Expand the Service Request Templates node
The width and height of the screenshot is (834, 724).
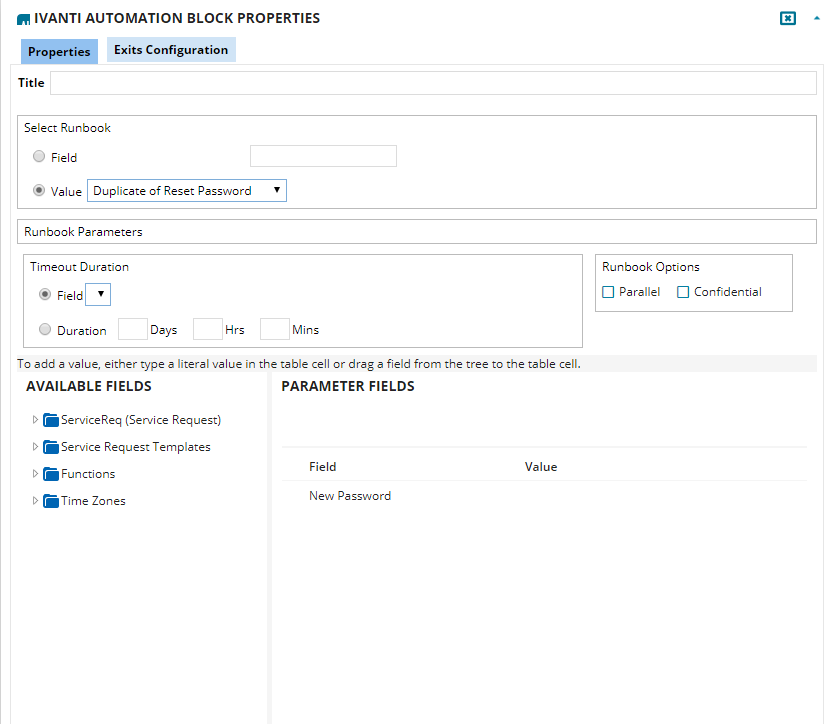pos(35,447)
